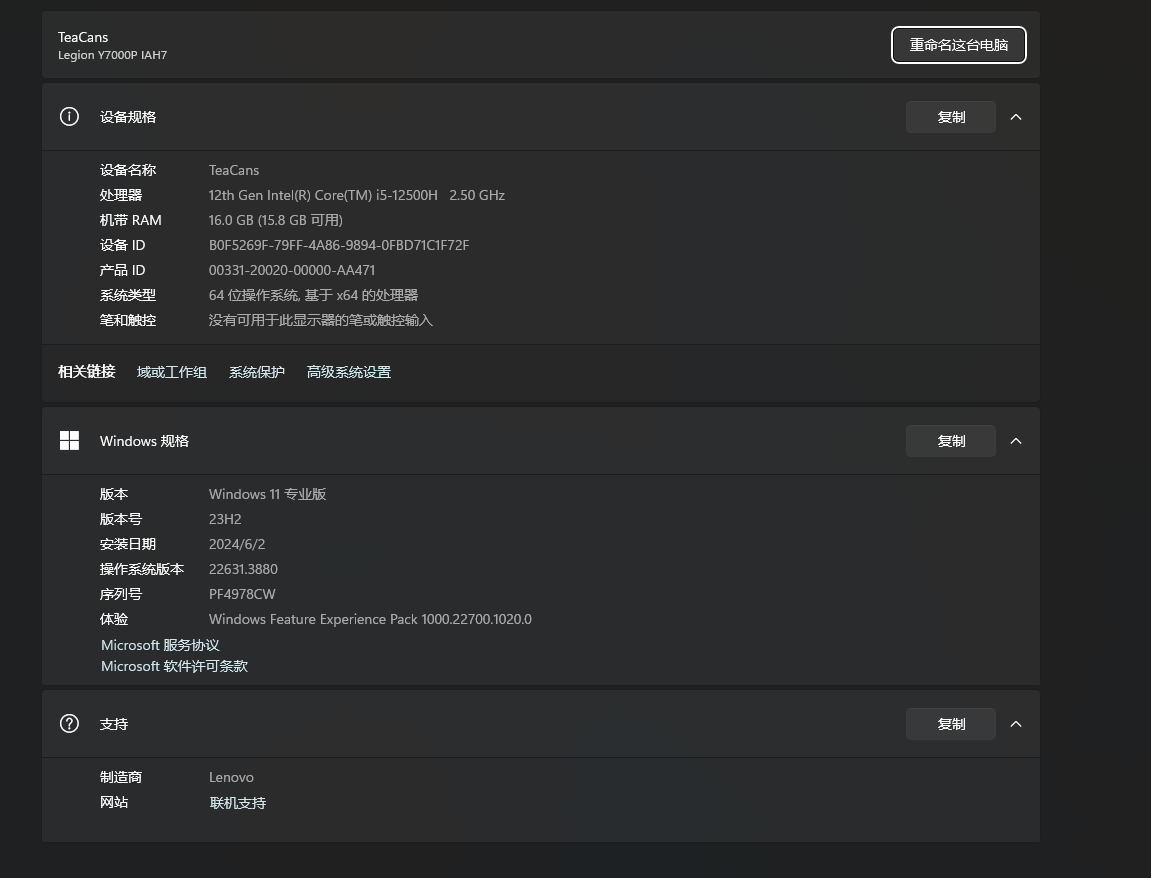Click the question mark icon beside 支持

point(69,723)
